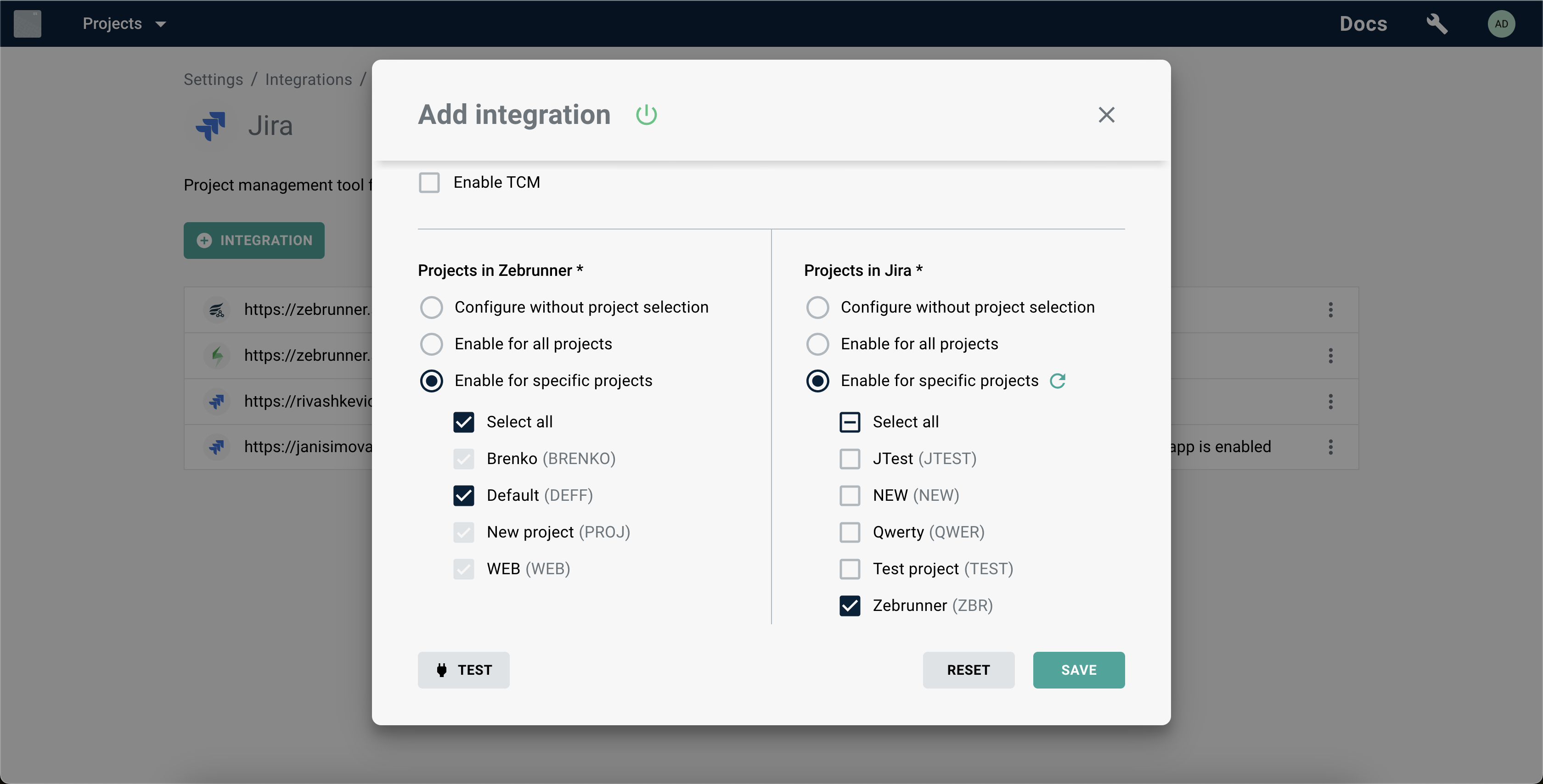Open the three-dot menu for second zebrunner row
The image size is (1543, 784).
click(x=1330, y=356)
